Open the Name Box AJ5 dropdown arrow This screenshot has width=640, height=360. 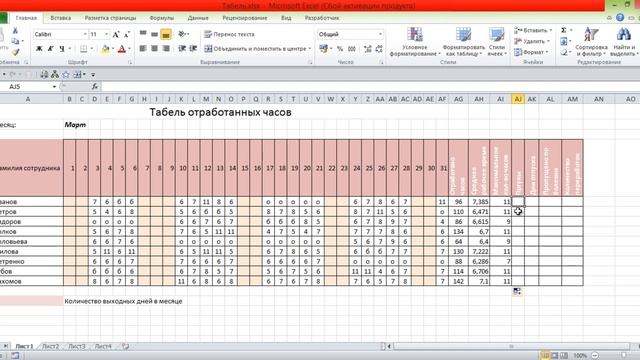(54, 87)
